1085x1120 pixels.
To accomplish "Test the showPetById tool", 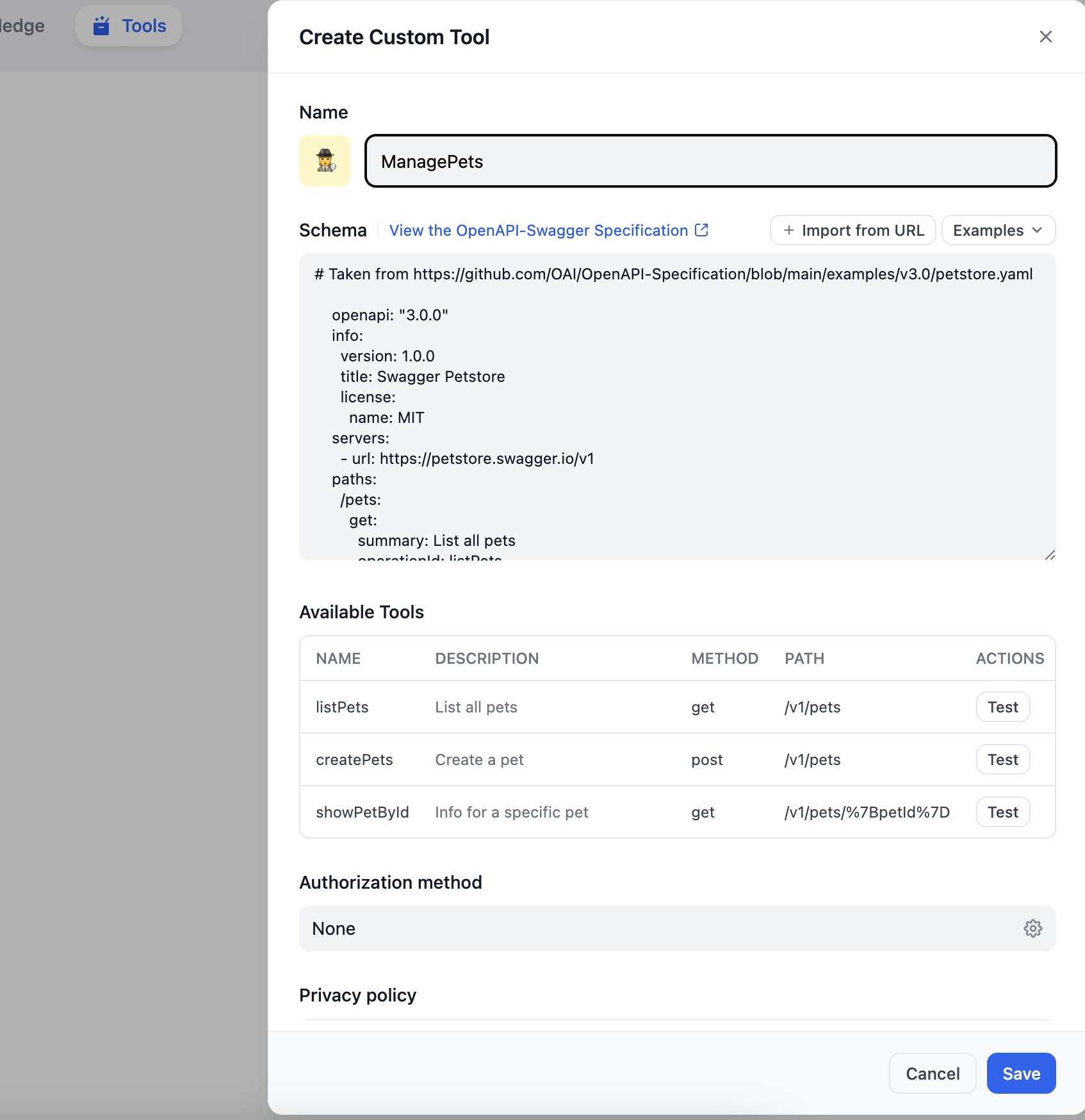I will pos(1002,812).
